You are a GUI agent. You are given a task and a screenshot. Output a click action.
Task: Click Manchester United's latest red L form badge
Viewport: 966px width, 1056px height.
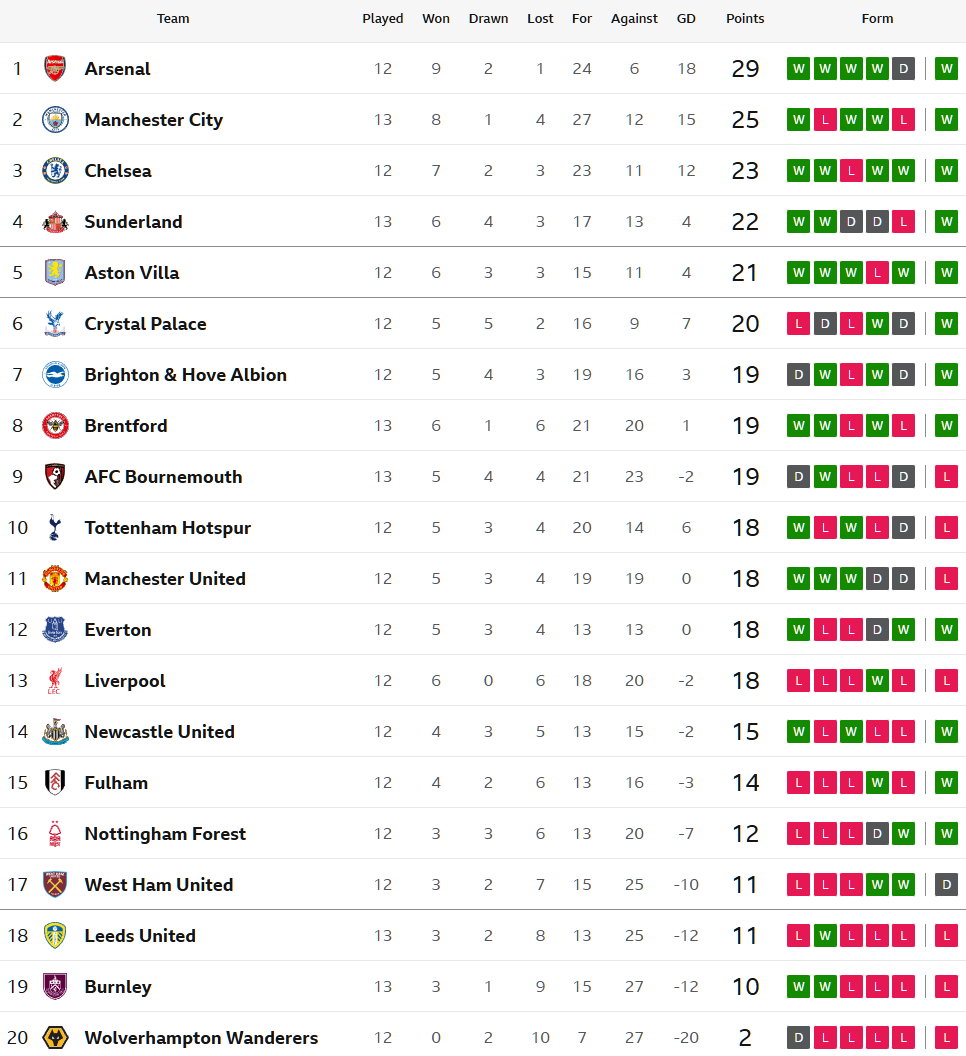[946, 578]
